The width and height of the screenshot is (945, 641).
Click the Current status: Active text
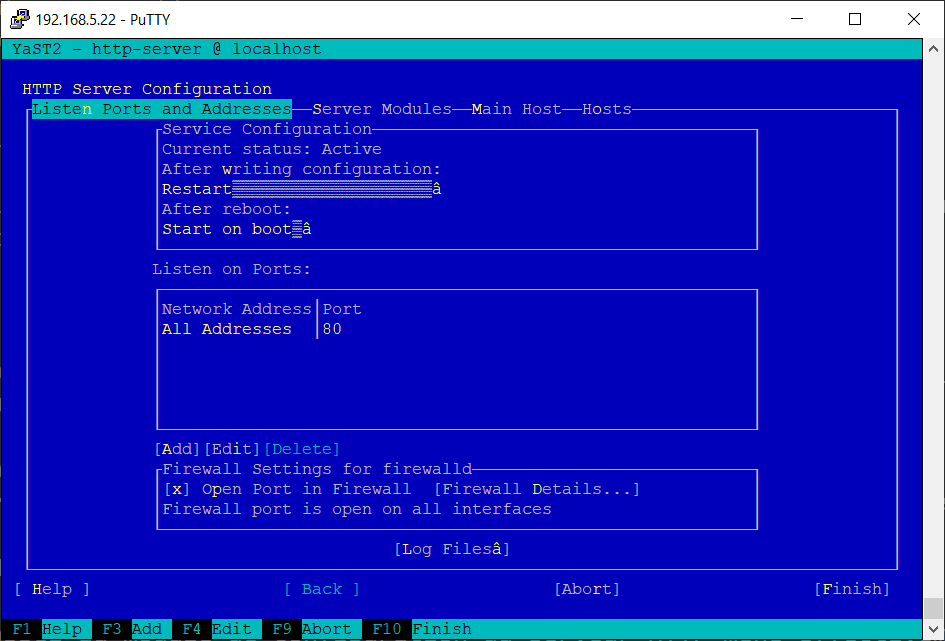click(x=272, y=149)
